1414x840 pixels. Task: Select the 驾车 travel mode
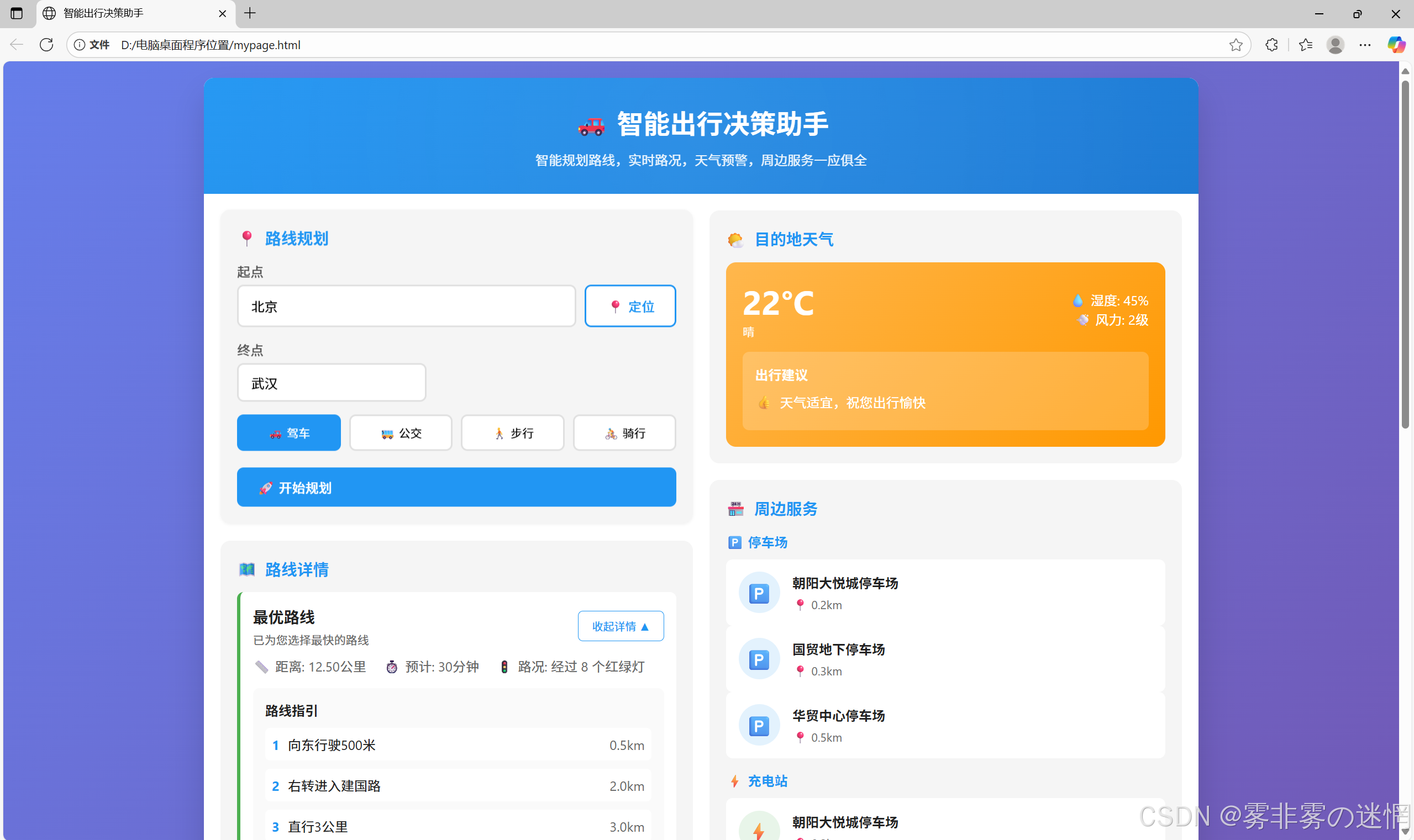pos(289,433)
